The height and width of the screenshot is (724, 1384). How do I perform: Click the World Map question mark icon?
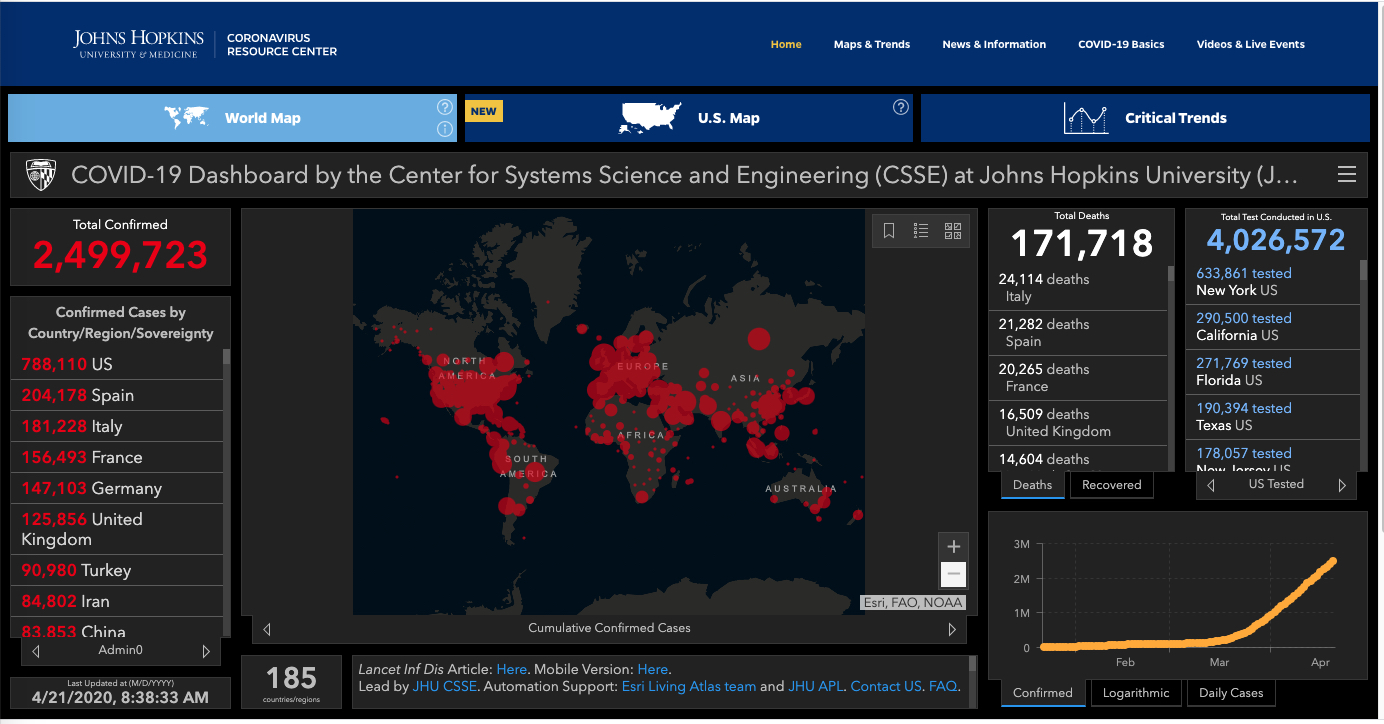(x=445, y=107)
